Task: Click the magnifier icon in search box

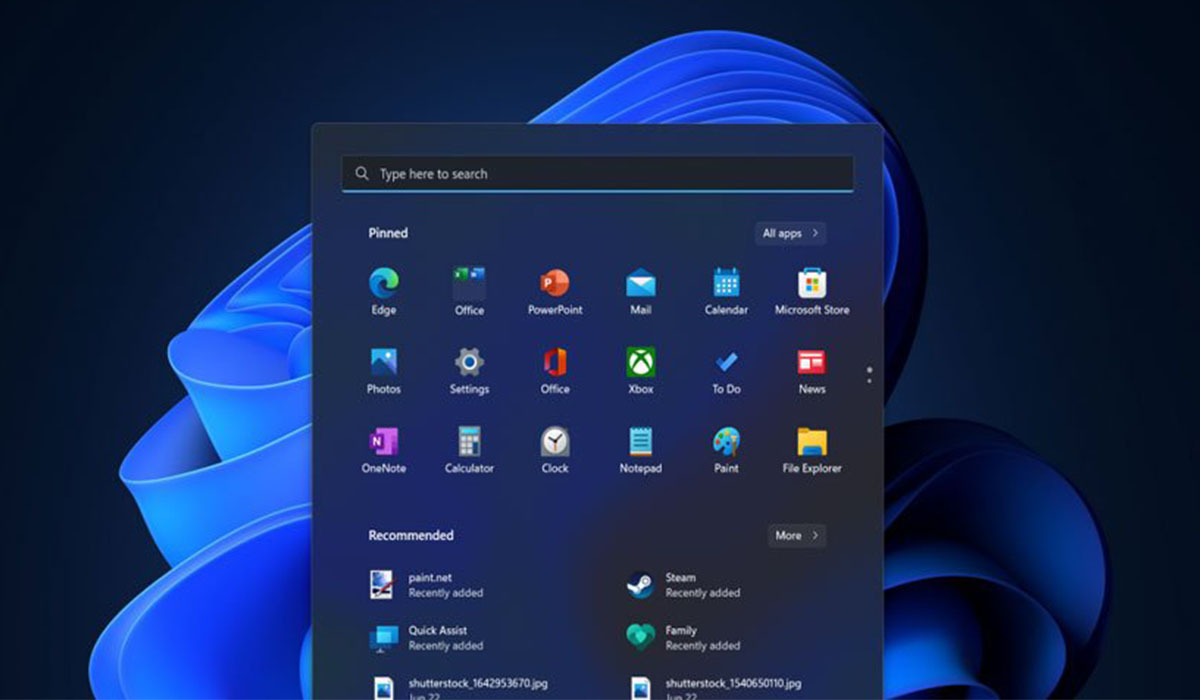Action: tap(362, 174)
